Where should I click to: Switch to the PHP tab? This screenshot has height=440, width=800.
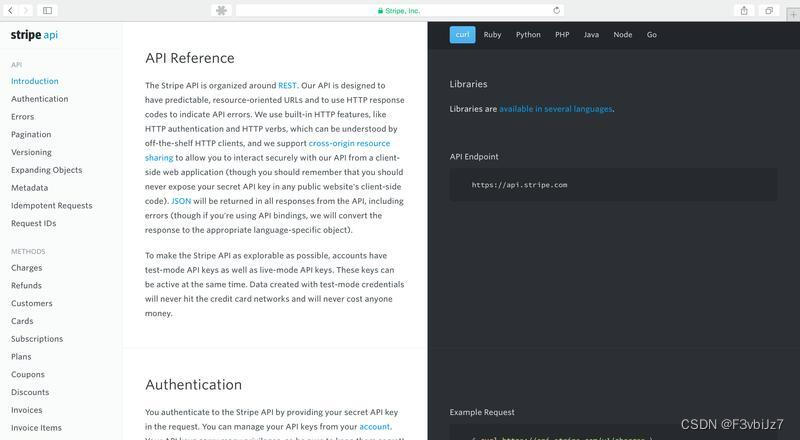tap(562, 35)
